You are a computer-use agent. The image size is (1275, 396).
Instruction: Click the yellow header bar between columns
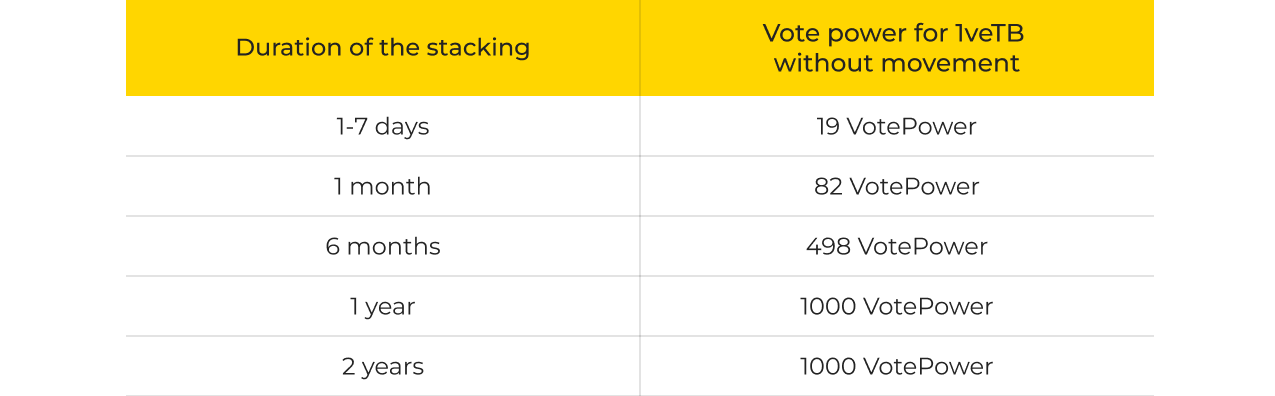click(640, 48)
